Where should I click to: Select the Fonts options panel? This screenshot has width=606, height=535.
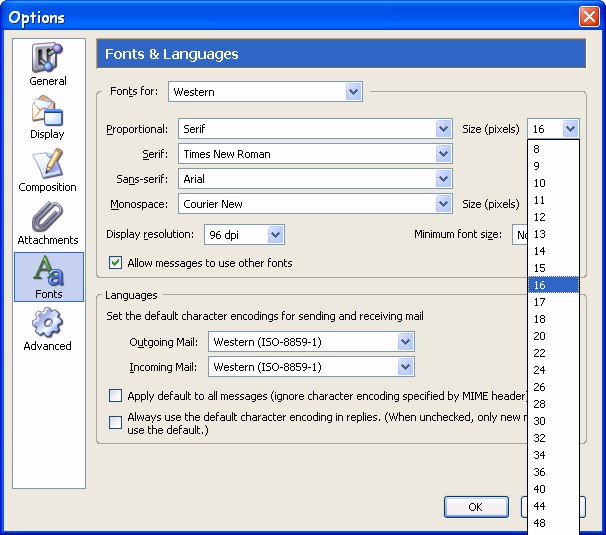[49, 277]
